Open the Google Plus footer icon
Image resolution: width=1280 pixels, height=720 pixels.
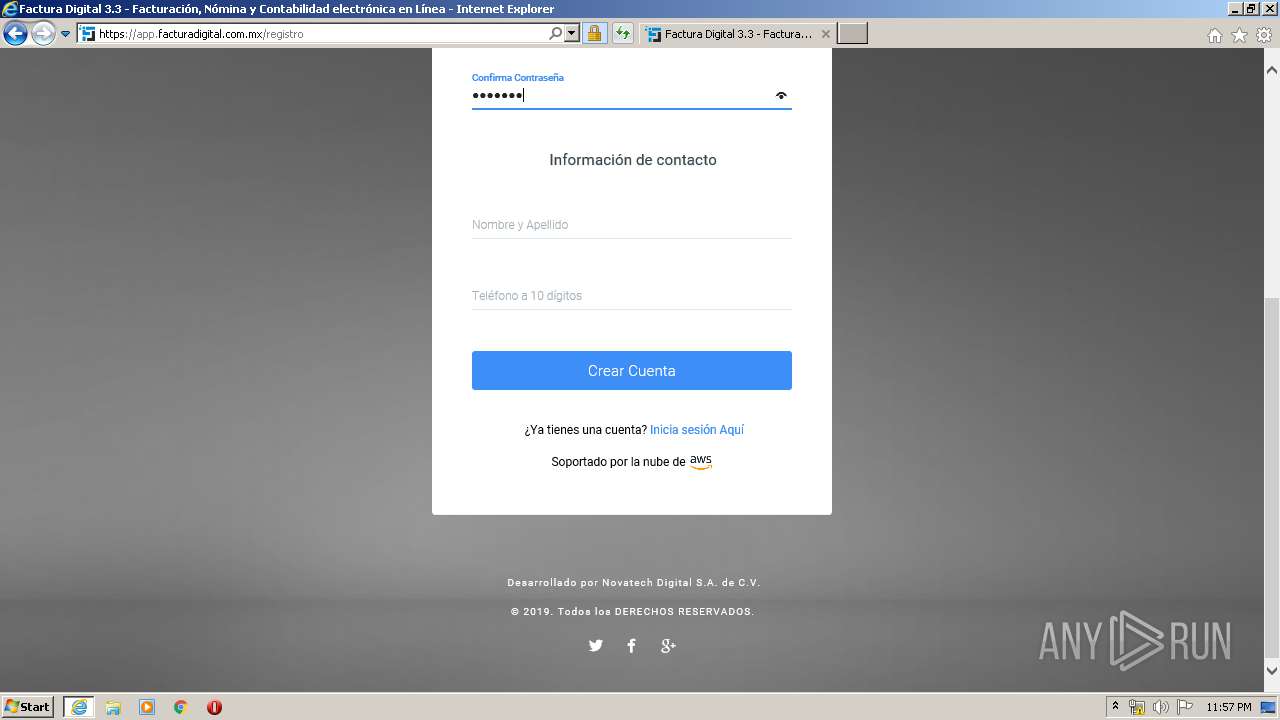point(668,646)
